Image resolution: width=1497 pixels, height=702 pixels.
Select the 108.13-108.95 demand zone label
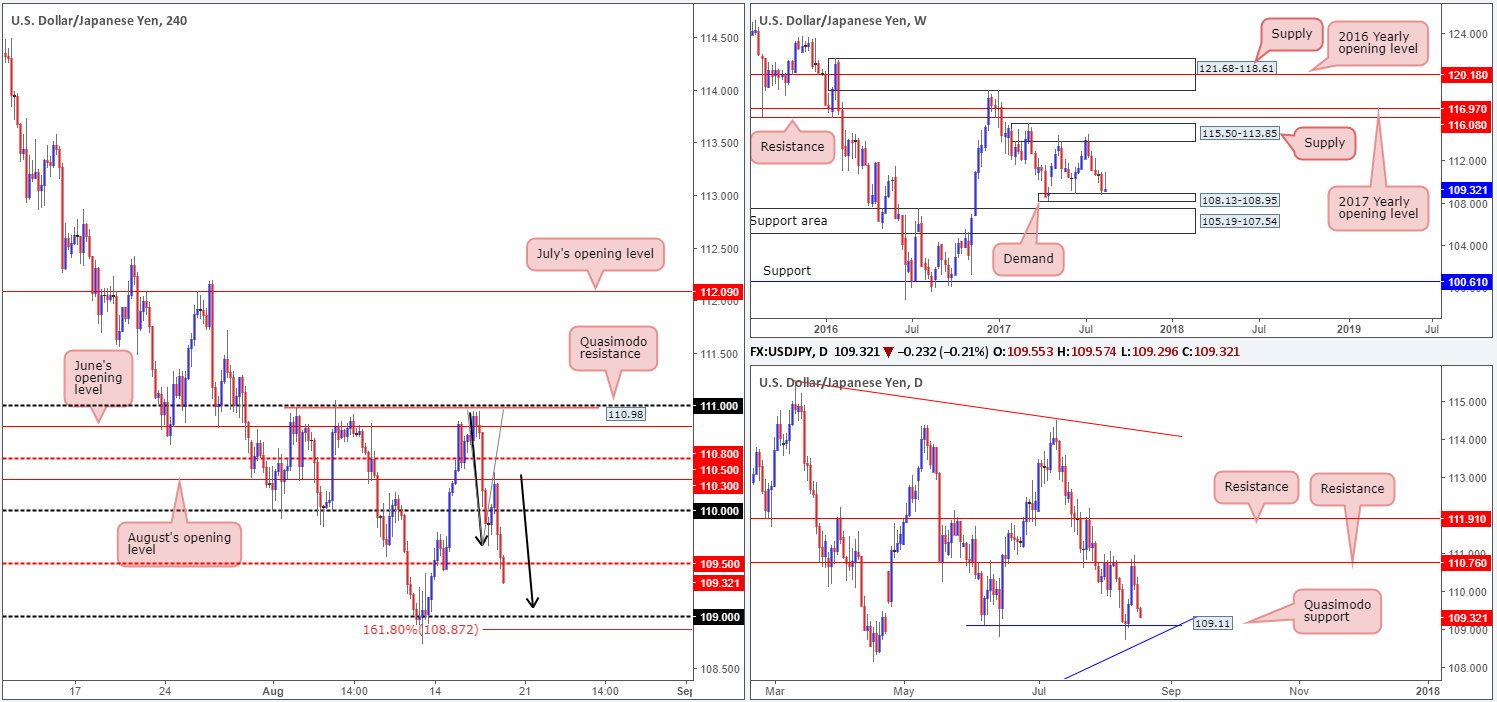point(1238,200)
